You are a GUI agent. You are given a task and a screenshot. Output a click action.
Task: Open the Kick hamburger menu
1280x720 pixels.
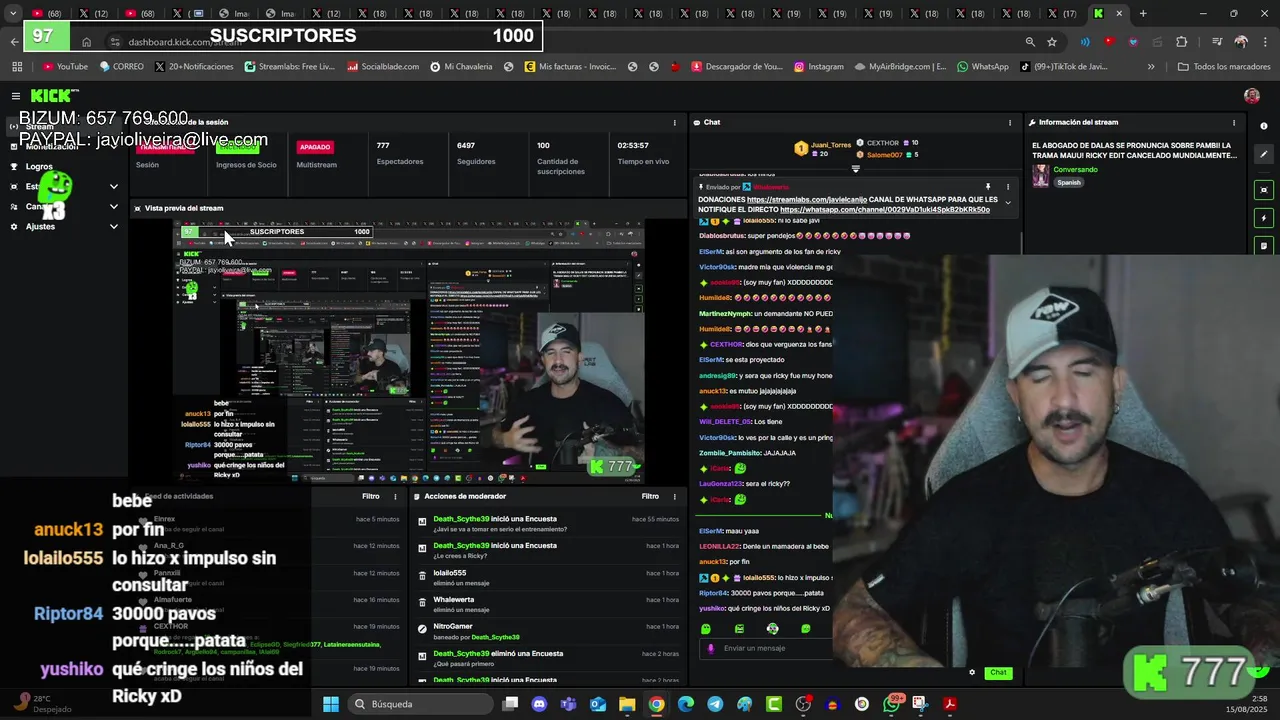click(16, 96)
